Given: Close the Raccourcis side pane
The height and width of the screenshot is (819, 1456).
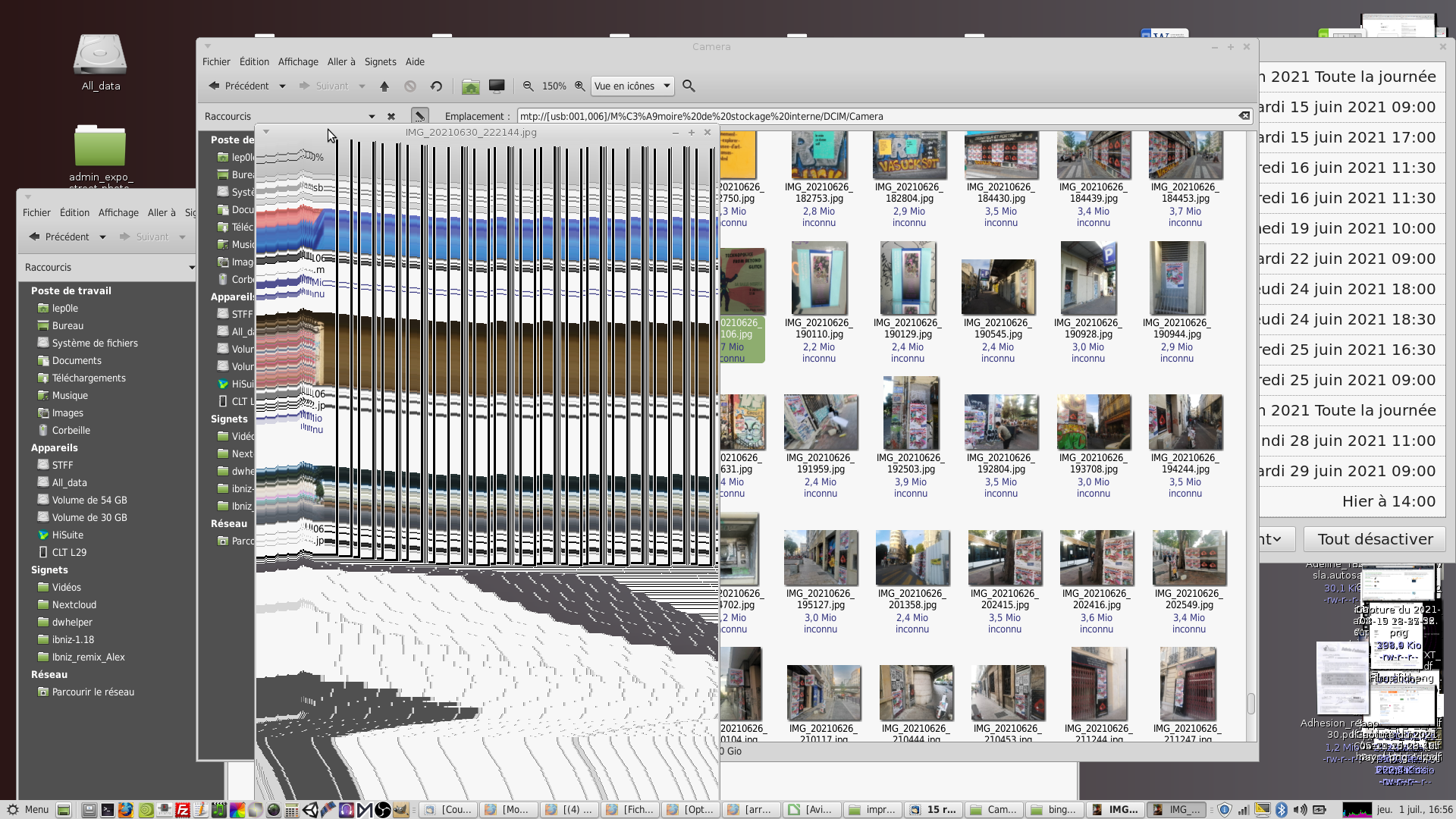Looking at the screenshot, I should pos(391,117).
